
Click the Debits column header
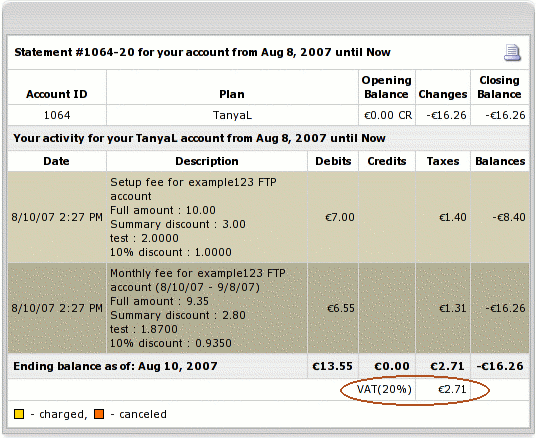tap(333, 161)
